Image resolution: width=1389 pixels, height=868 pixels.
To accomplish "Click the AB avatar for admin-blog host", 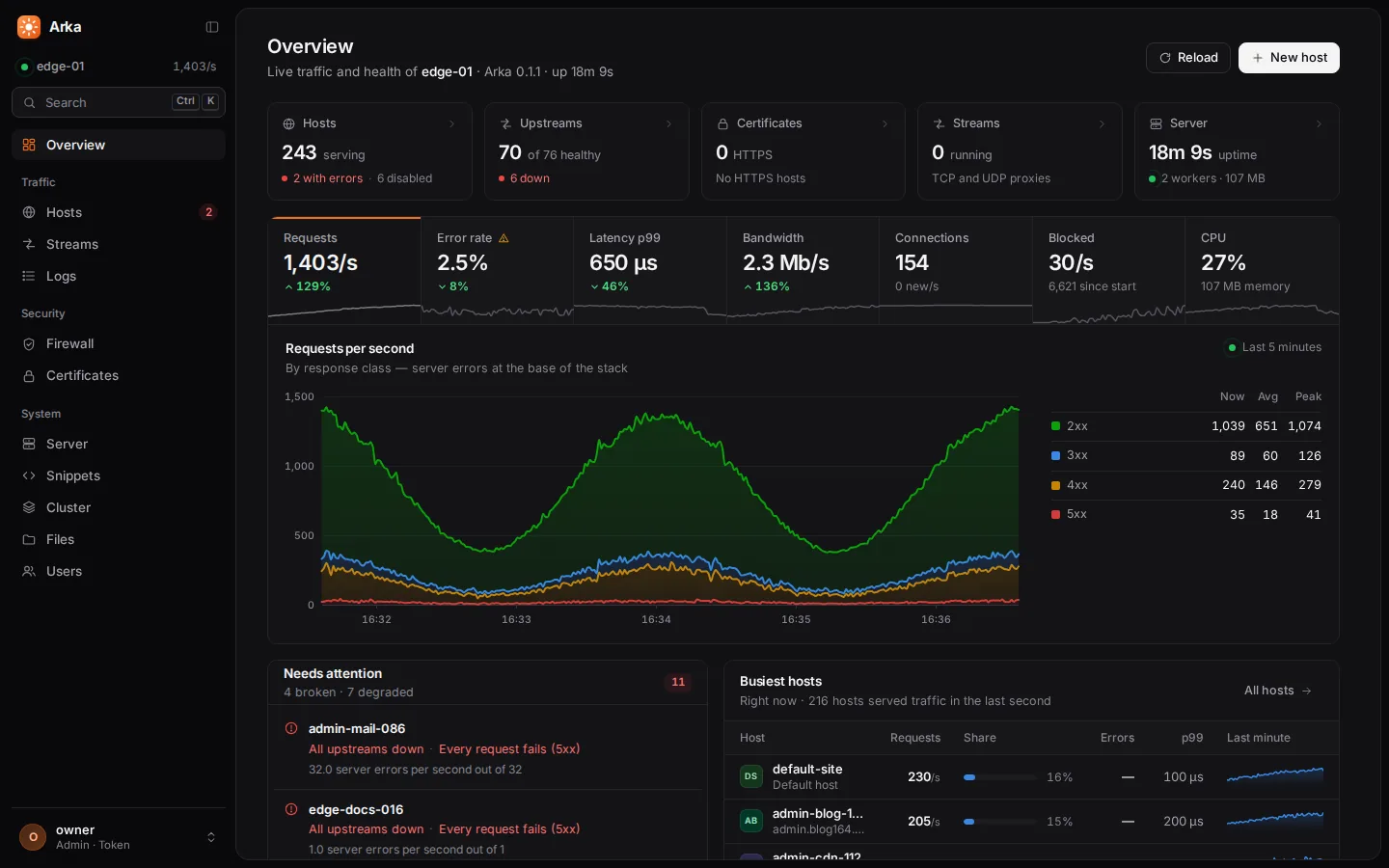I will 750,821.
